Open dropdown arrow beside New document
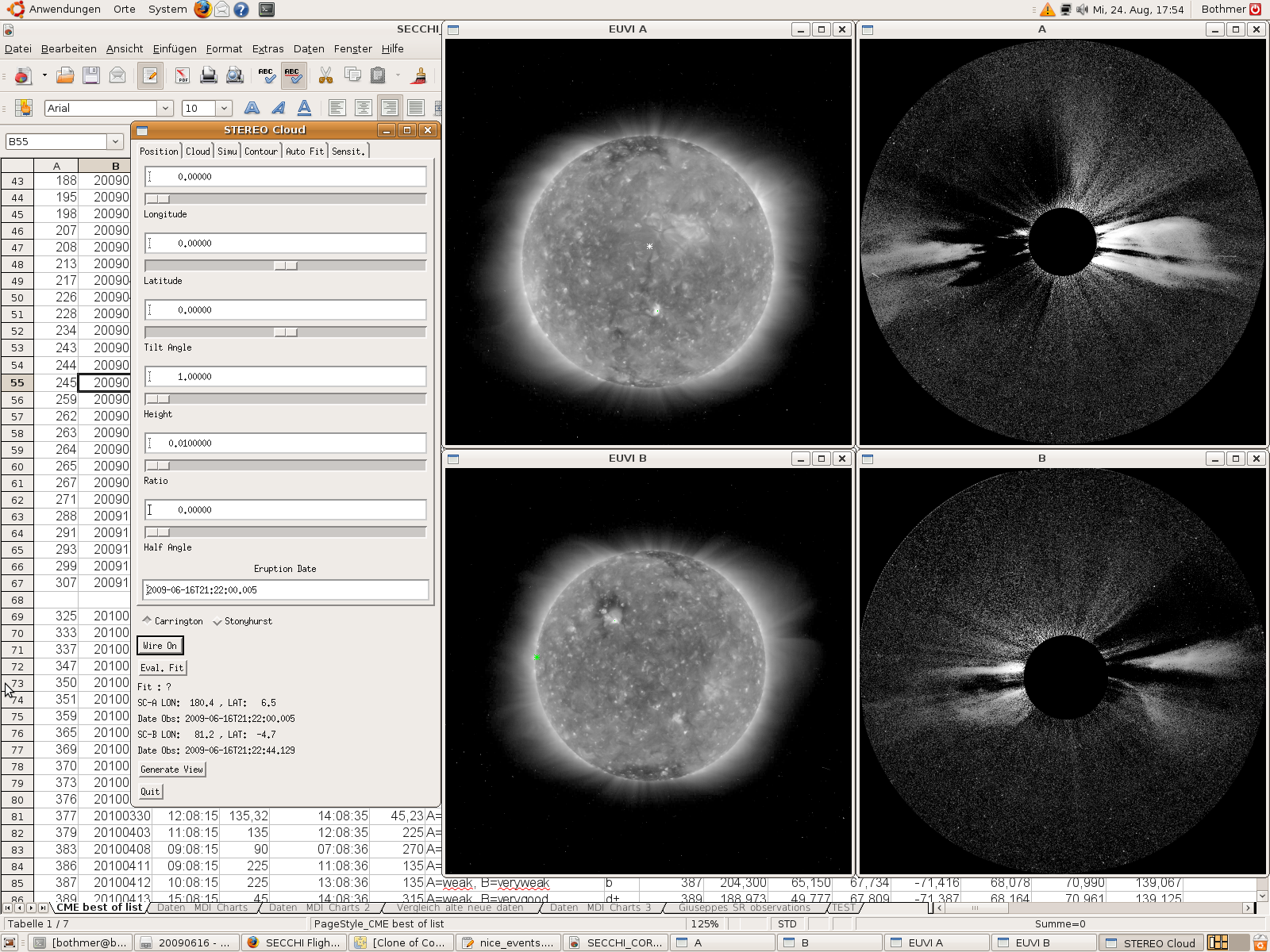The image size is (1270, 952). tap(44, 75)
